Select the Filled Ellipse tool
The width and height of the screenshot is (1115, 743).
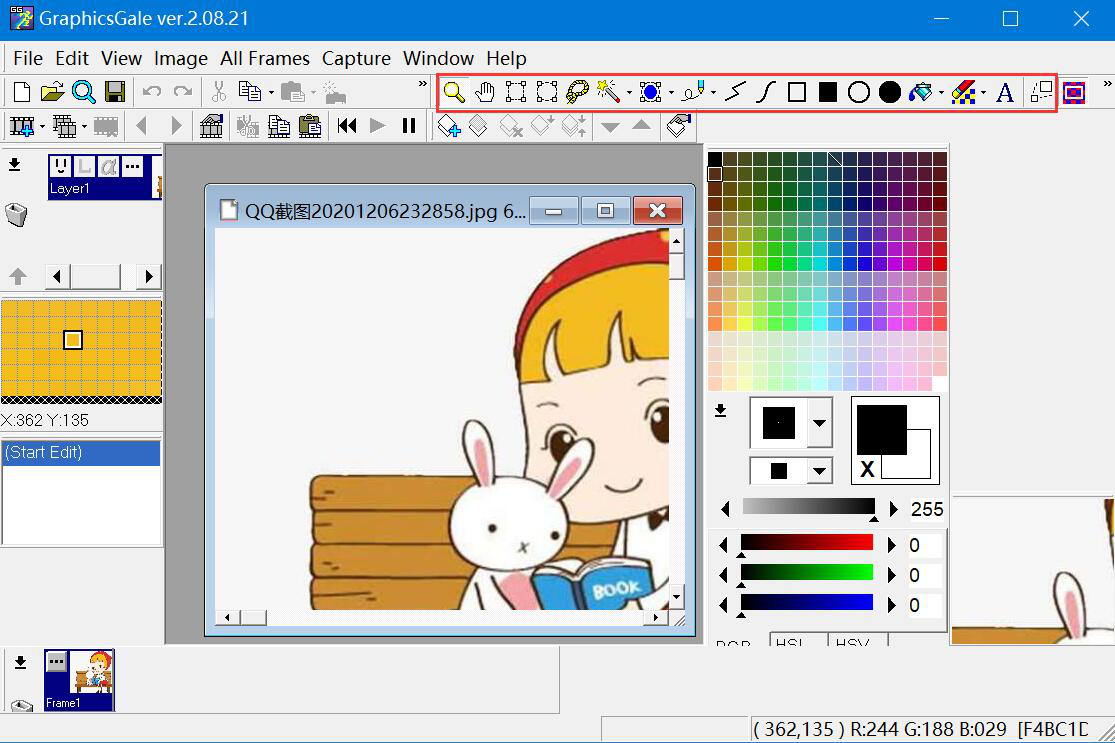[x=890, y=93]
